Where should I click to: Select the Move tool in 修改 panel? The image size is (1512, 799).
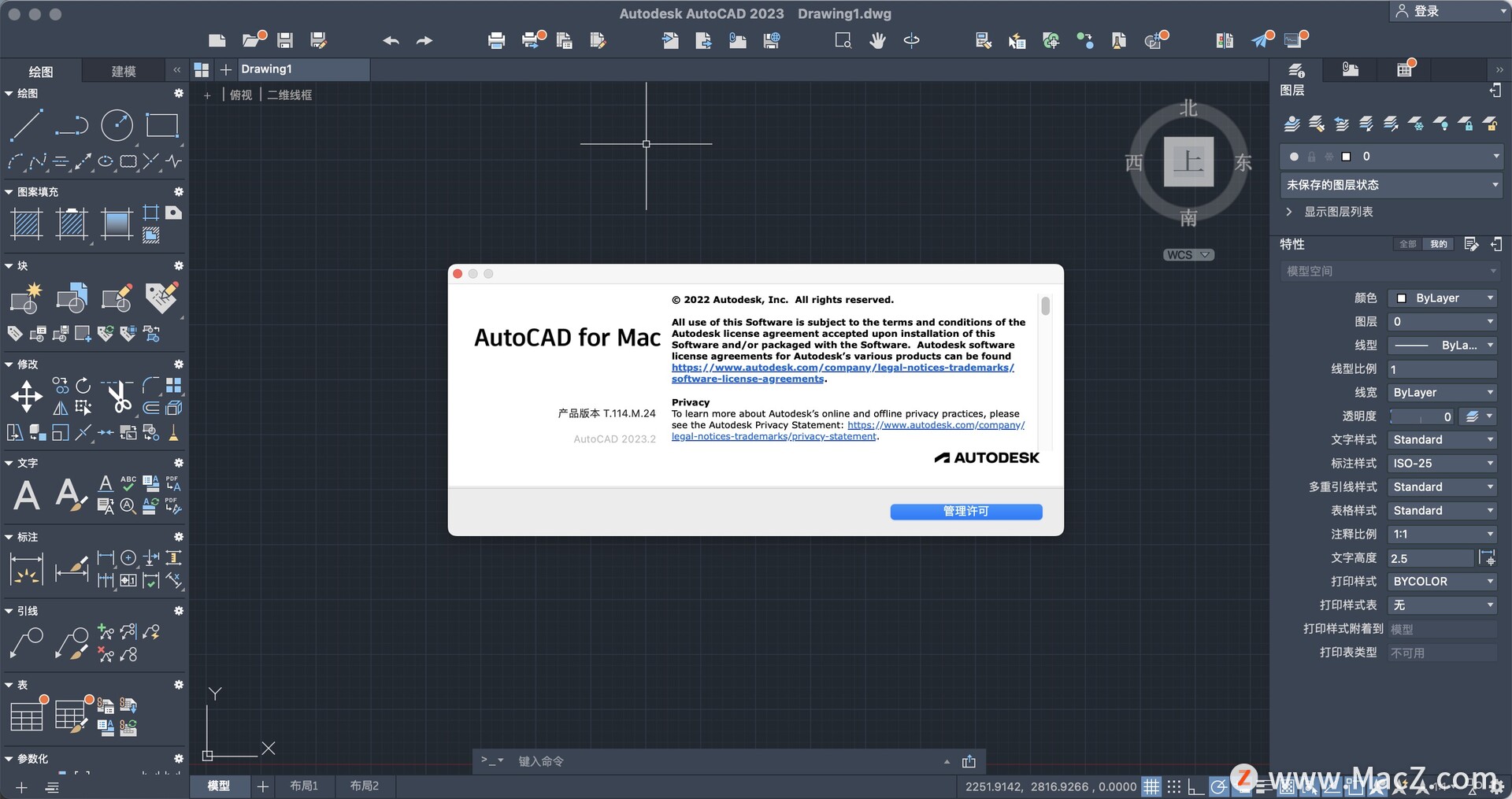[x=26, y=398]
